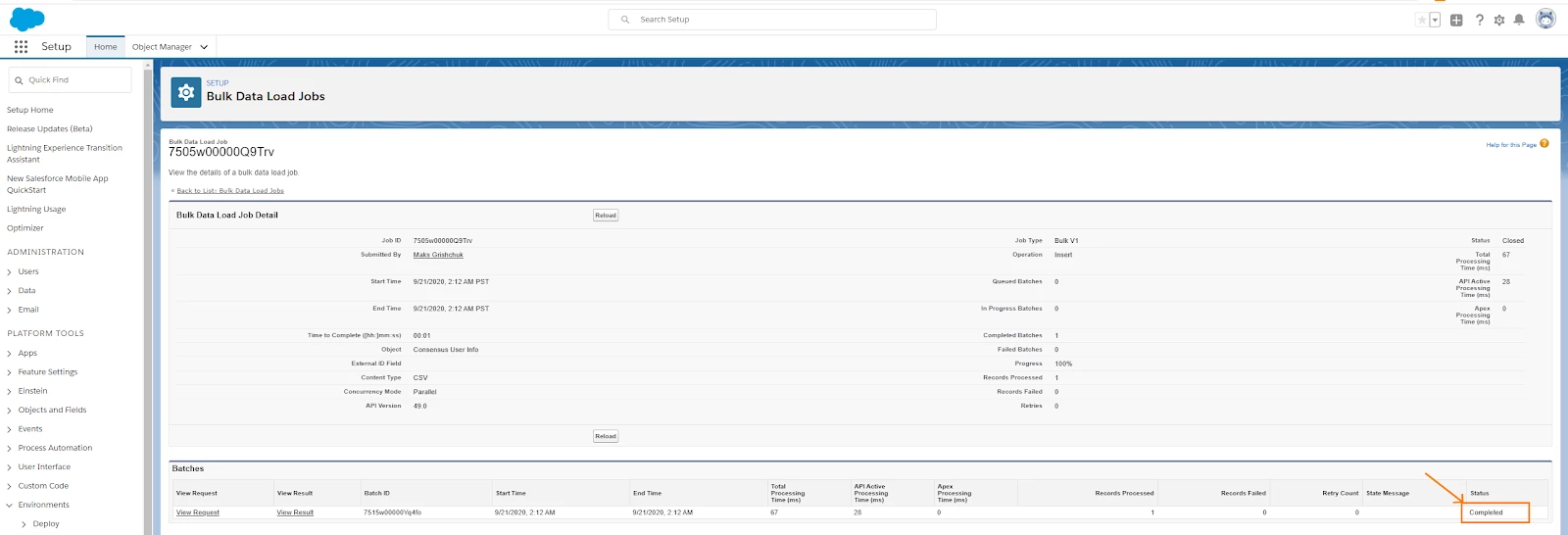Open the favorites list dropdown arrow
Screen dimensions: 1568x535
tap(1435, 20)
